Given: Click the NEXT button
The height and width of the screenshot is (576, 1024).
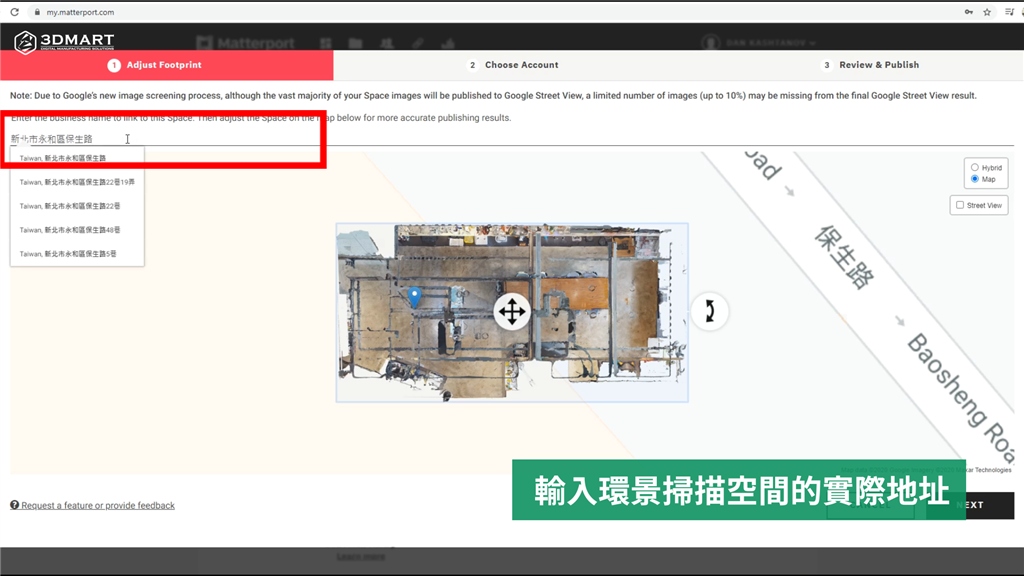Looking at the screenshot, I should point(970,505).
